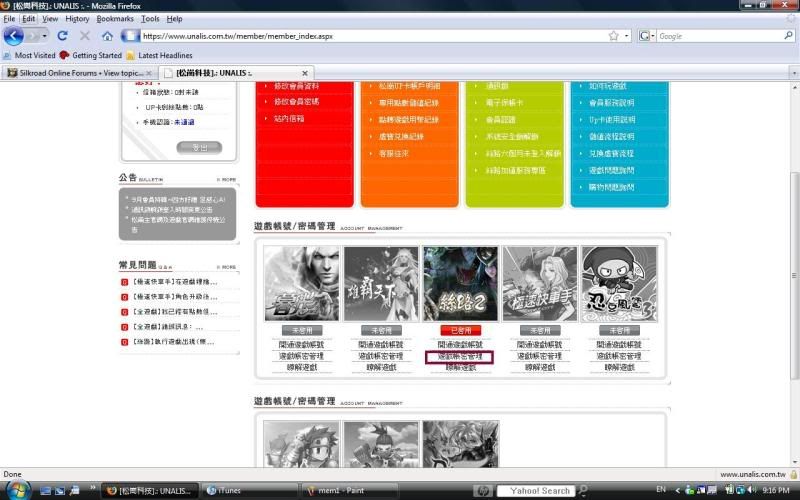The height and width of the screenshot is (500, 800).
Task: Click the search magnifier icon in search bar
Action: [788, 36]
